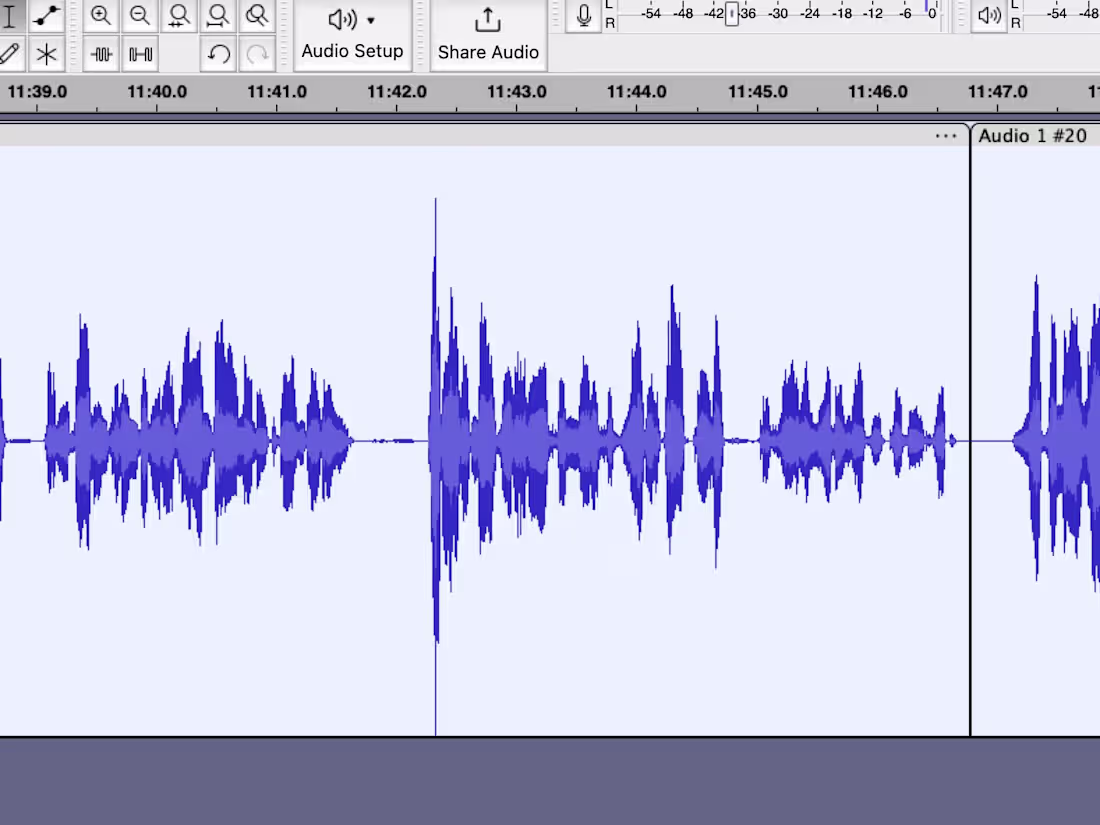
Task: Open the Audio 1 #20 track menu
Action: click(x=1033, y=136)
